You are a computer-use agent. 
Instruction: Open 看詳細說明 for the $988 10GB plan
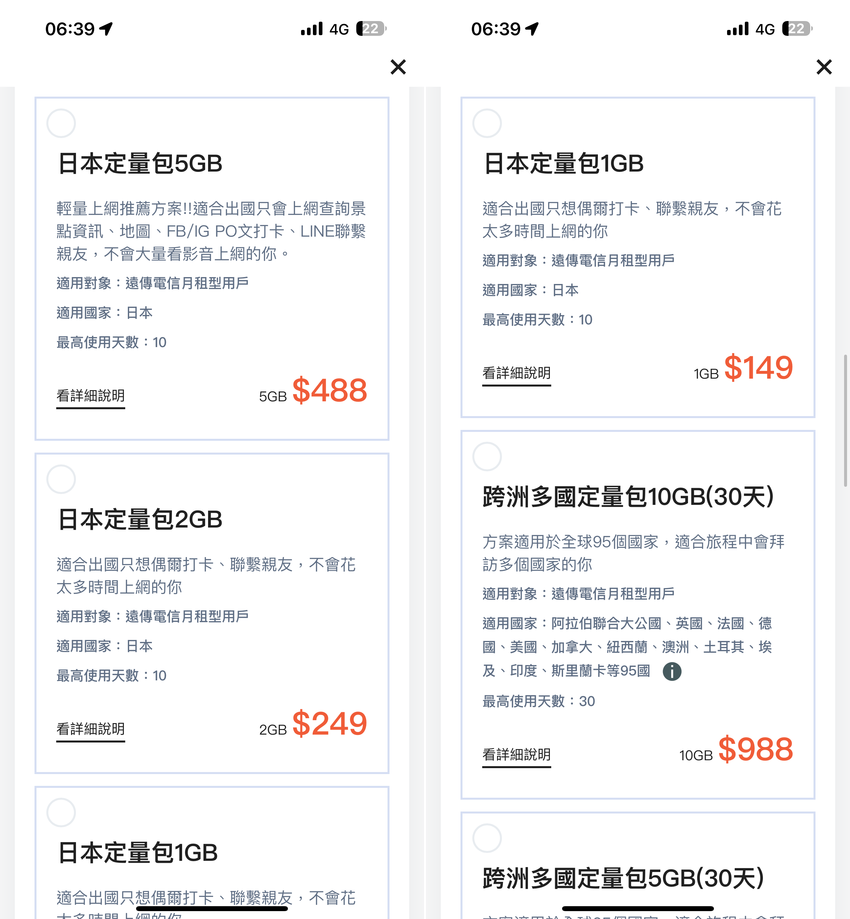pos(516,755)
